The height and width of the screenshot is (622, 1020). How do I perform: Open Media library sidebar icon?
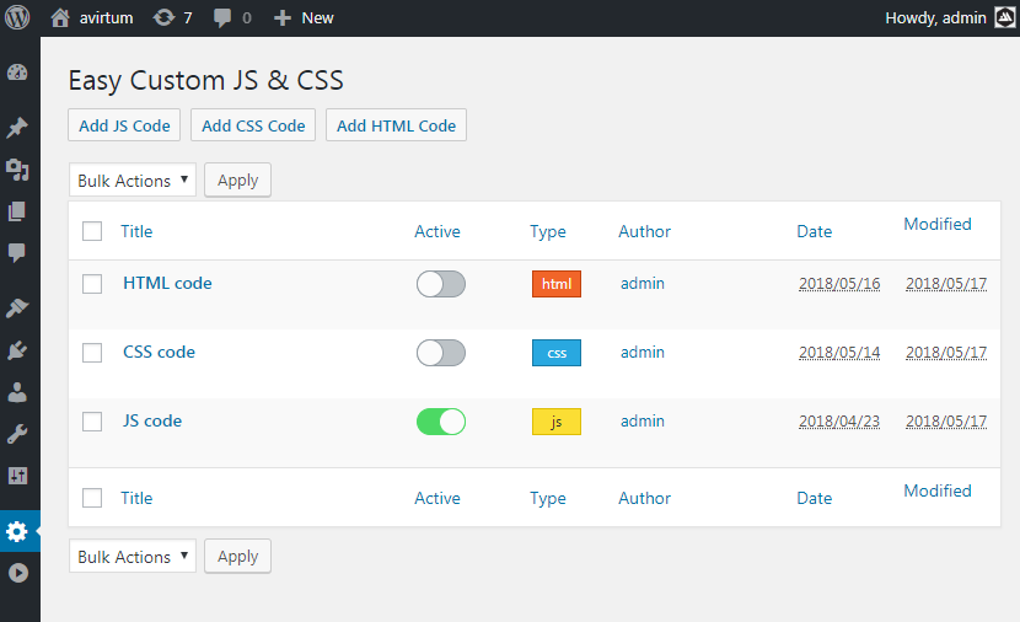pyautogui.click(x=17, y=170)
